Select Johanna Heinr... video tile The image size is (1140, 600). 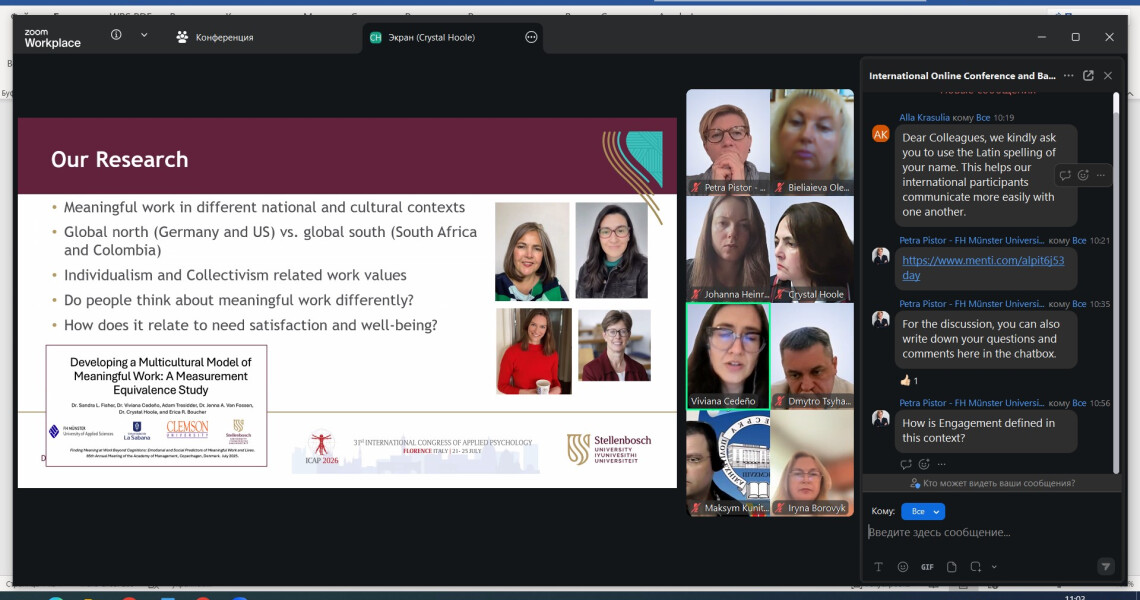728,249
